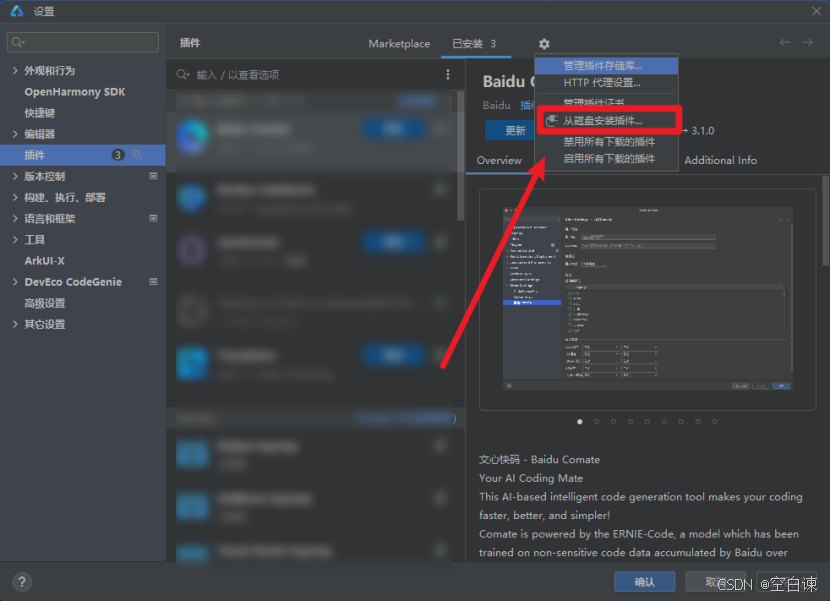The image size is (830, 601).
Task: Focus the settings search field
Action: 83,42
